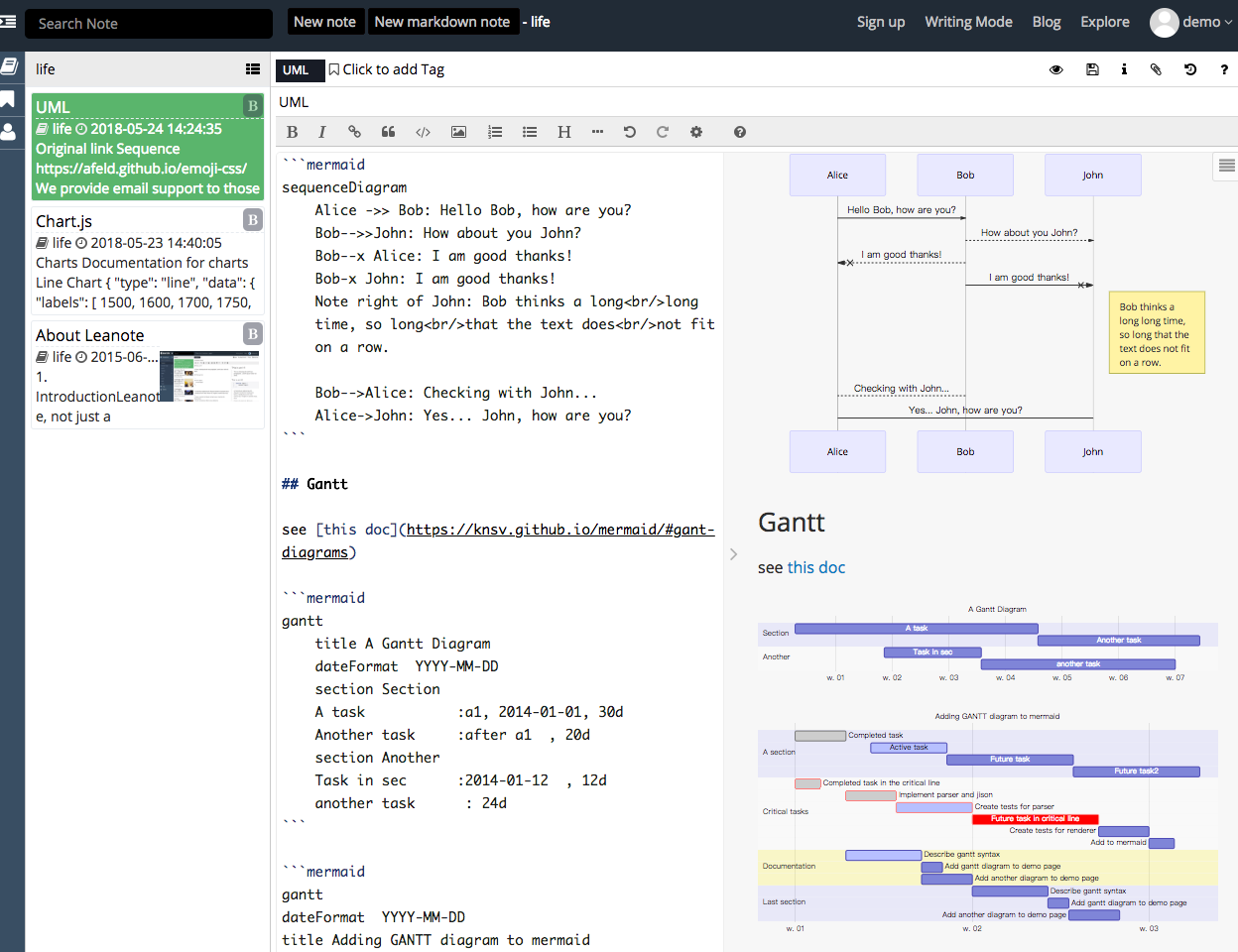
Task: Click the New markdown note button
Action: click(x=442, y=22)
